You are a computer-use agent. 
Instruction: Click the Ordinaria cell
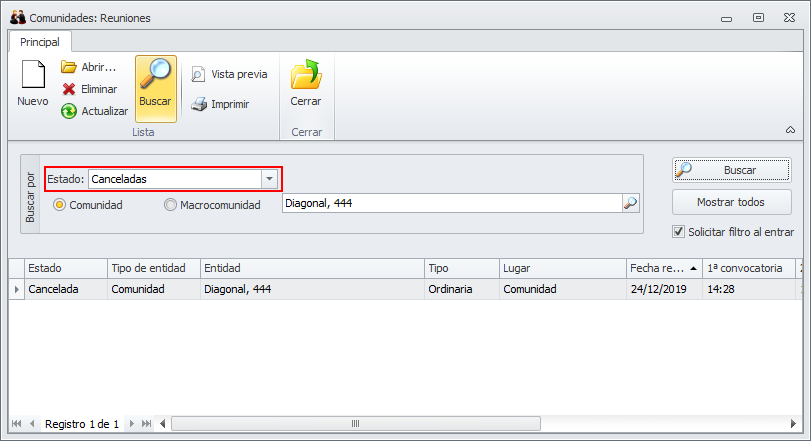tap(461, 289)
